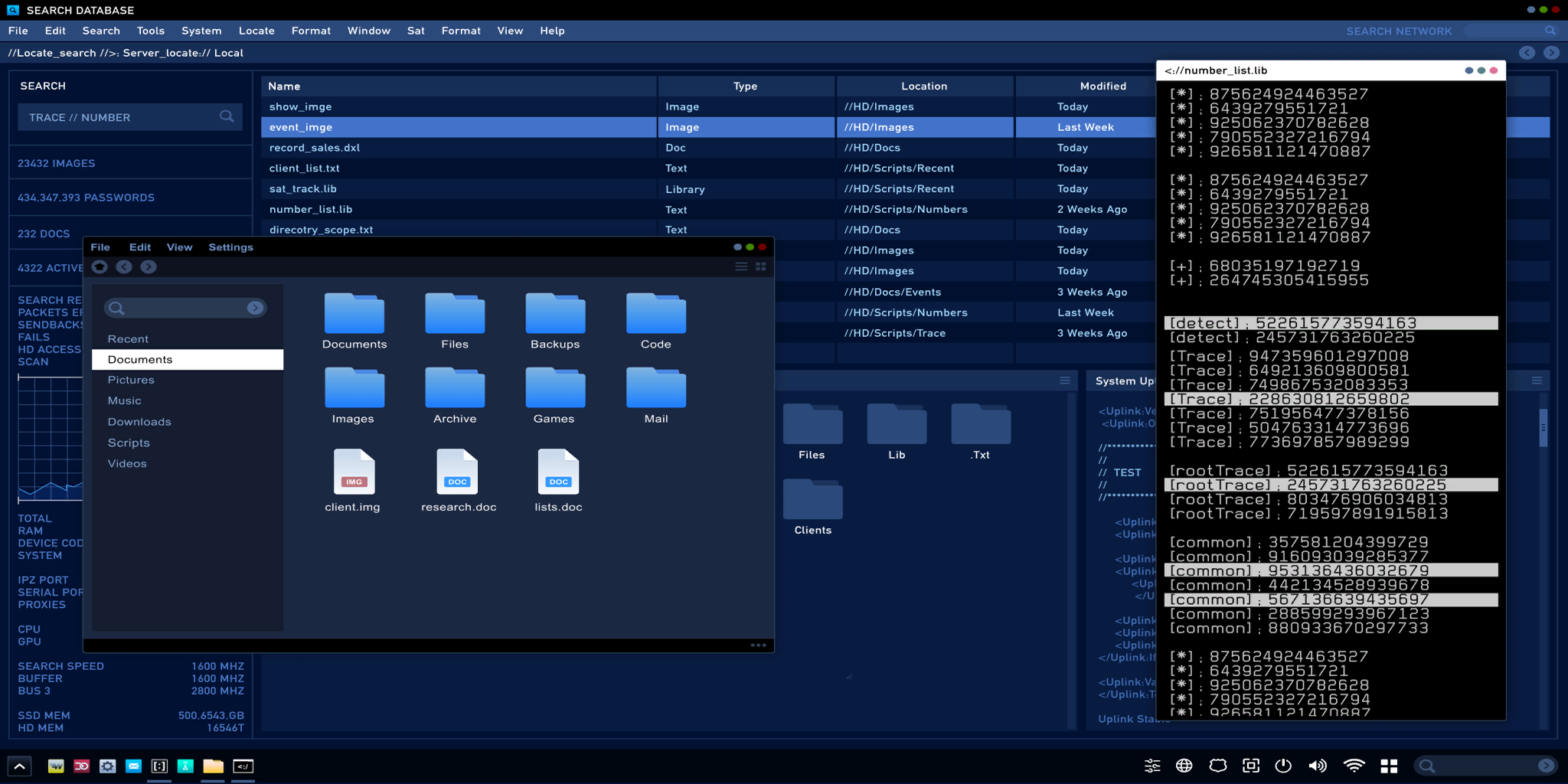This screenshot has height=784, width=1568.
Task: Select Pictures in file browser sidebar
Action: coord(131,380)
